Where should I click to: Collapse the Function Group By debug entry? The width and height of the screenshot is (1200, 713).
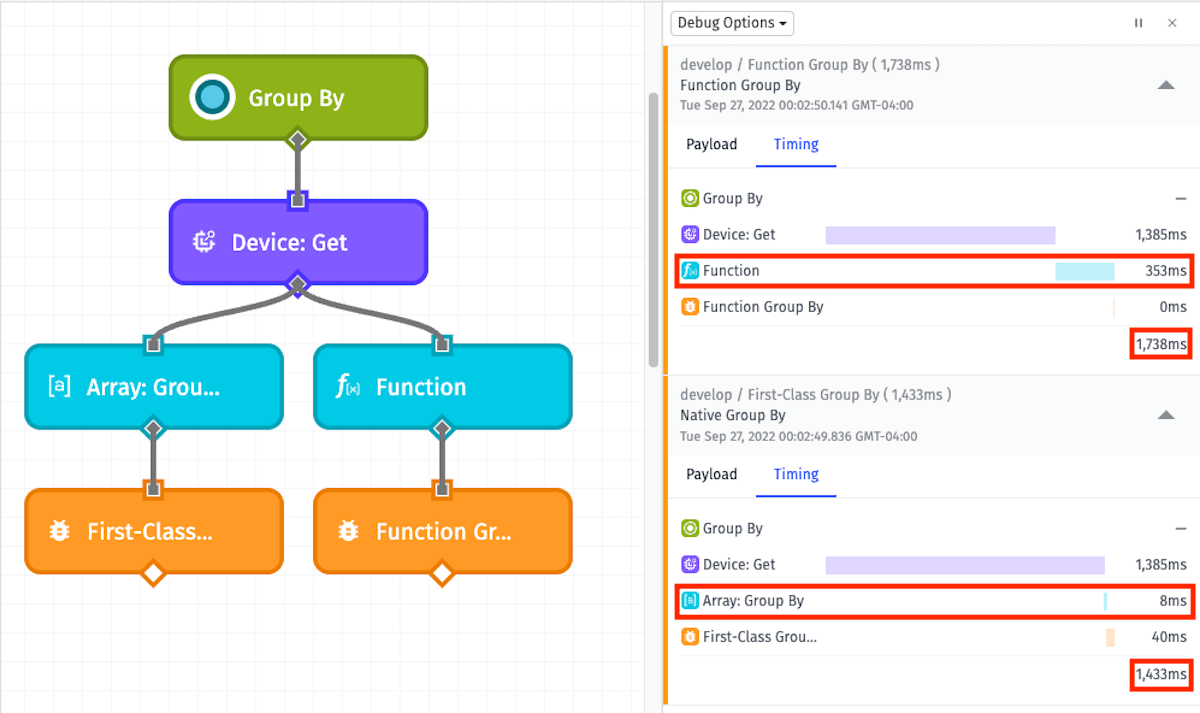1166,86
